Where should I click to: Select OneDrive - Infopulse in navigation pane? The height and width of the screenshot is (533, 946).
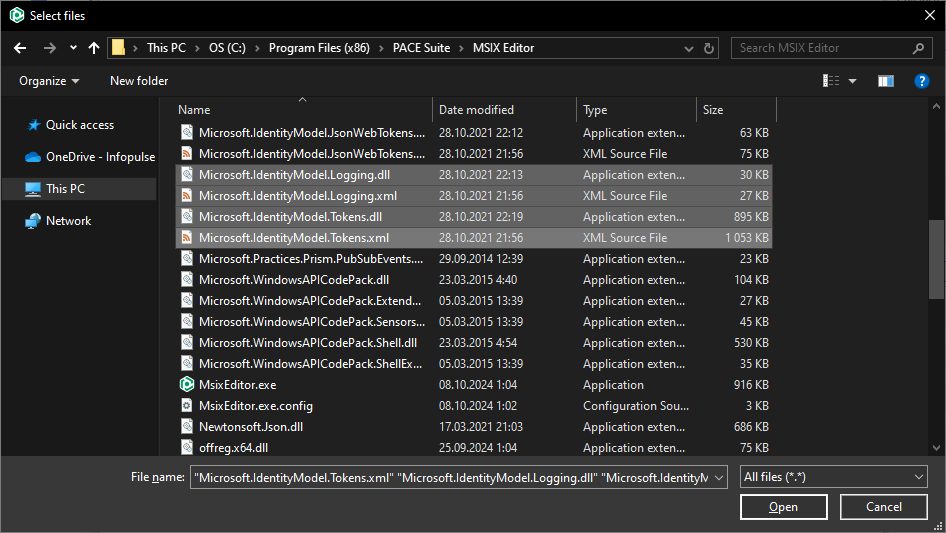(90, 157)
